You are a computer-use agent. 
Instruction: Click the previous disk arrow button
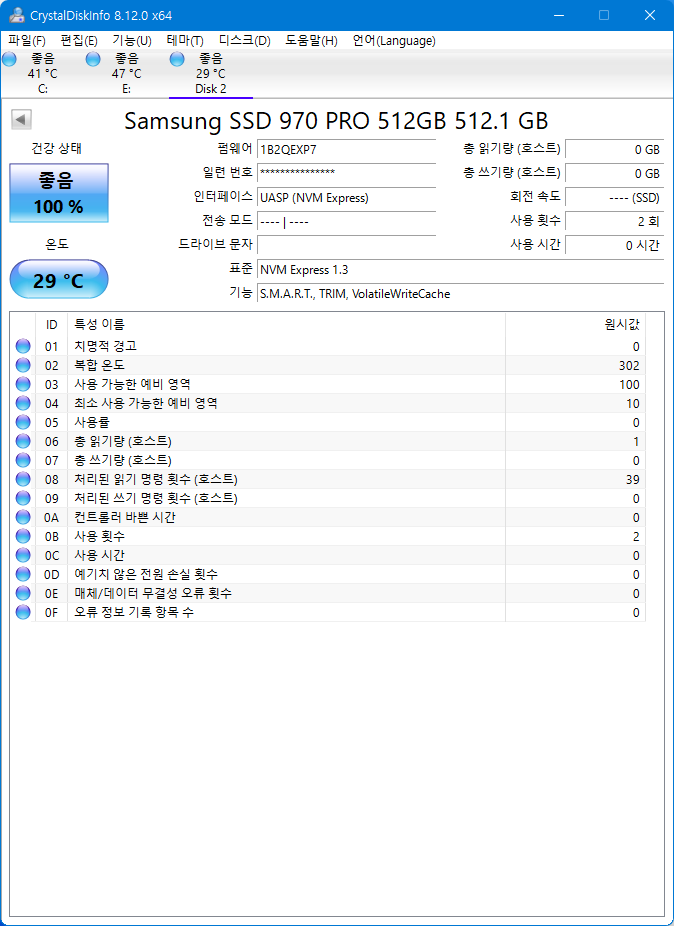21,120
